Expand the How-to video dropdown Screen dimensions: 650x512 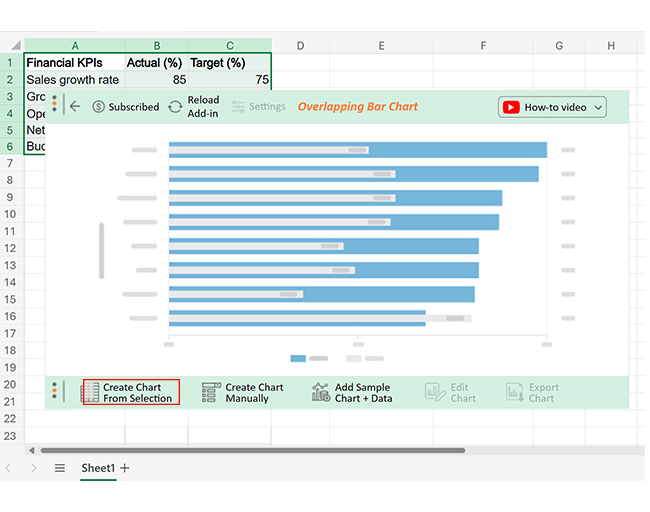pyautogui.click(x=598, y=107)
